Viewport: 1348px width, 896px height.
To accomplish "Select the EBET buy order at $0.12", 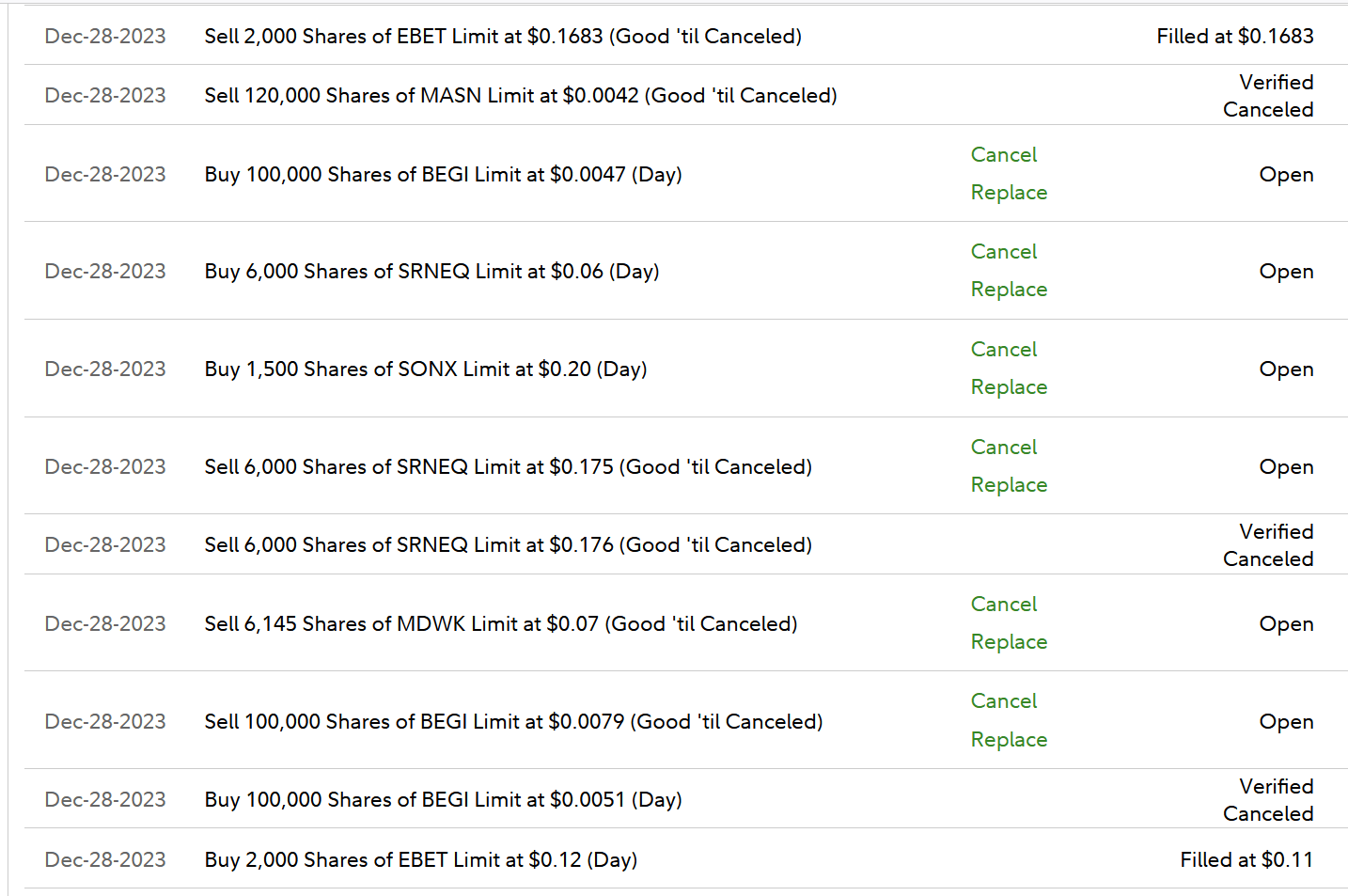I will (420, 860).
